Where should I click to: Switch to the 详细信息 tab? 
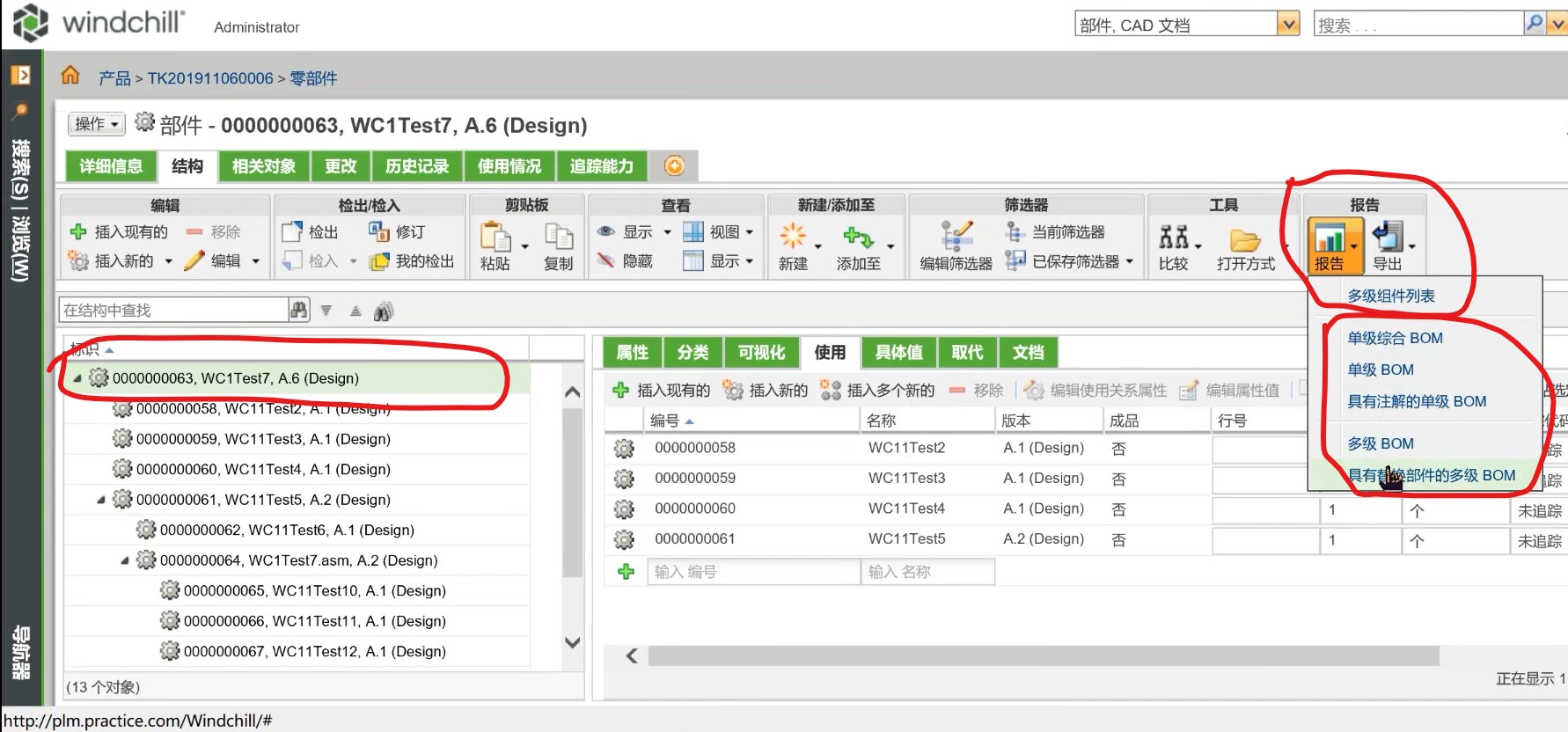tap(111, 165)
